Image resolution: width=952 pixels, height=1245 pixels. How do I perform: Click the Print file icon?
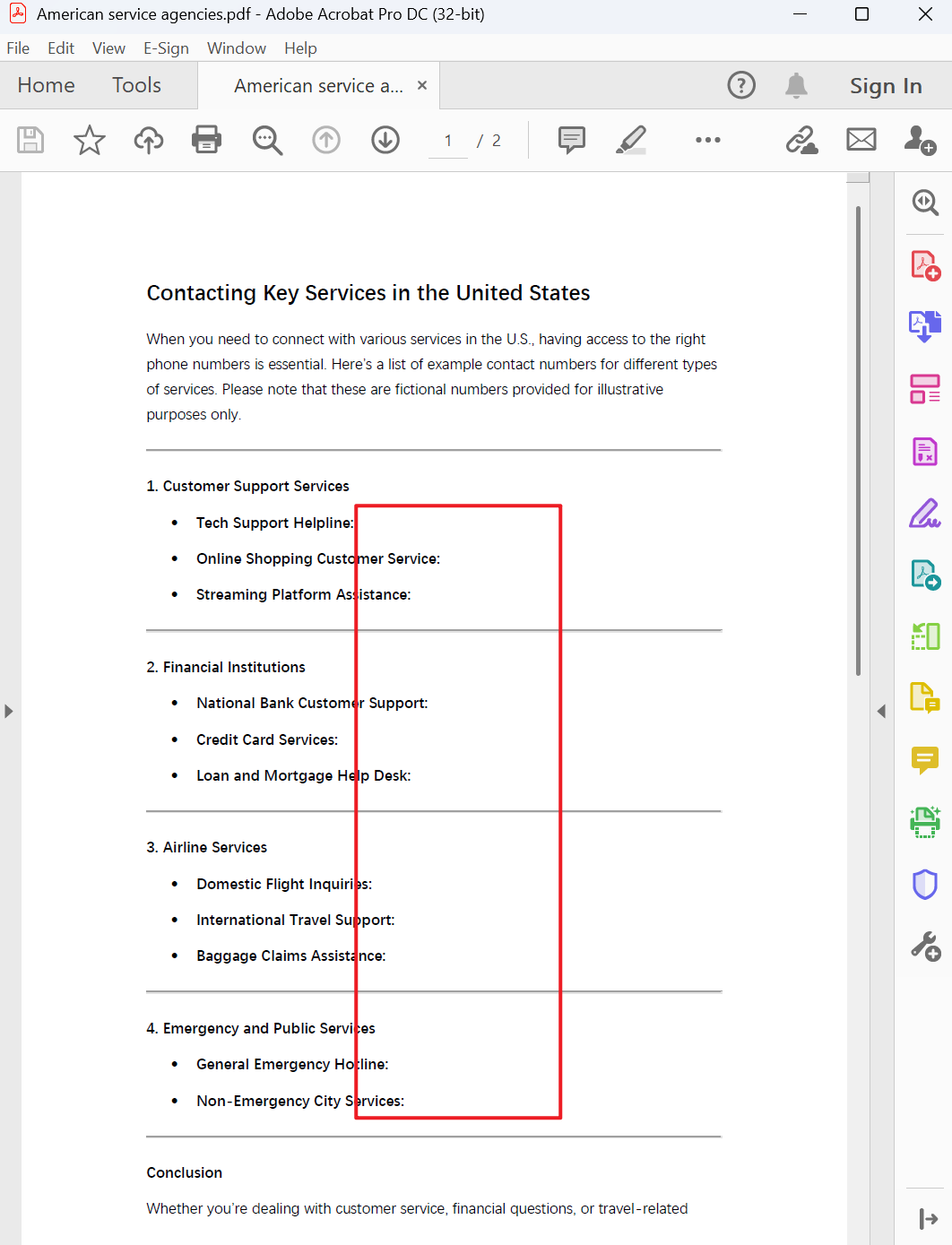point(207,140)
